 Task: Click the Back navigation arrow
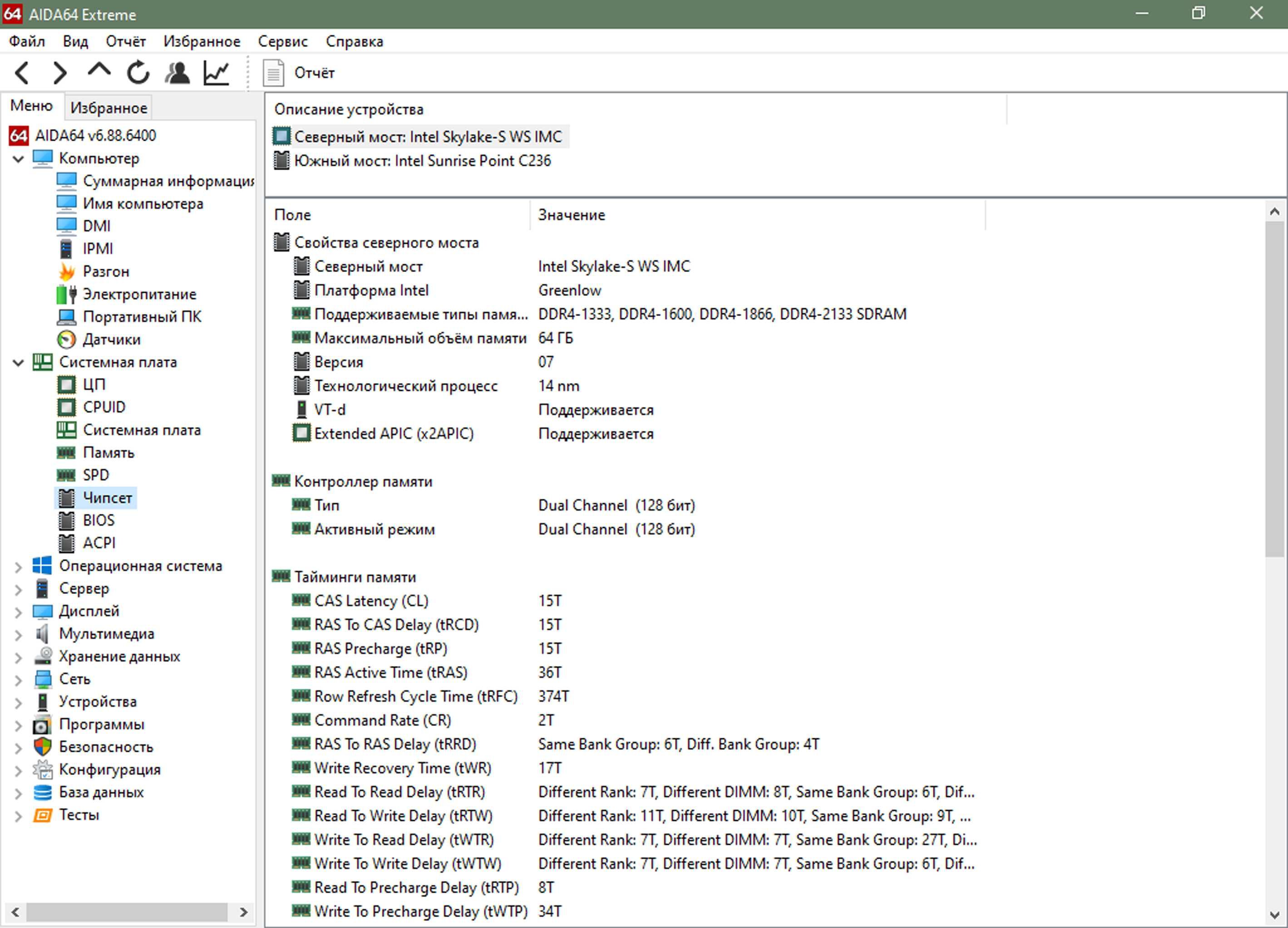click(22, 73)
